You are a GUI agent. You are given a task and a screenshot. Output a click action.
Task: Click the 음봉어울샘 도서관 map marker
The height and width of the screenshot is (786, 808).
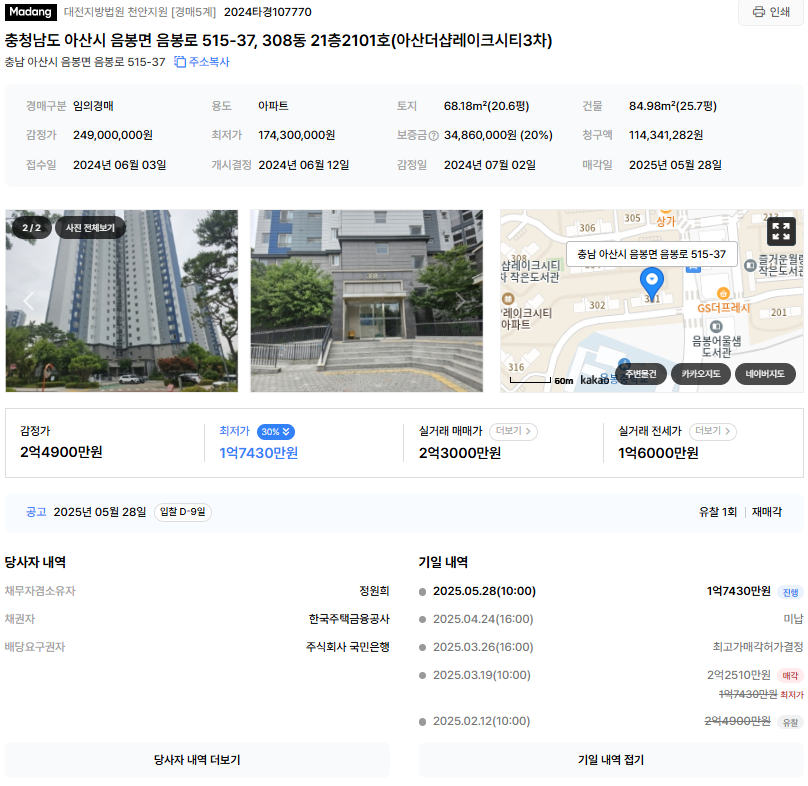pyautogui.click(x=716, y=327)
